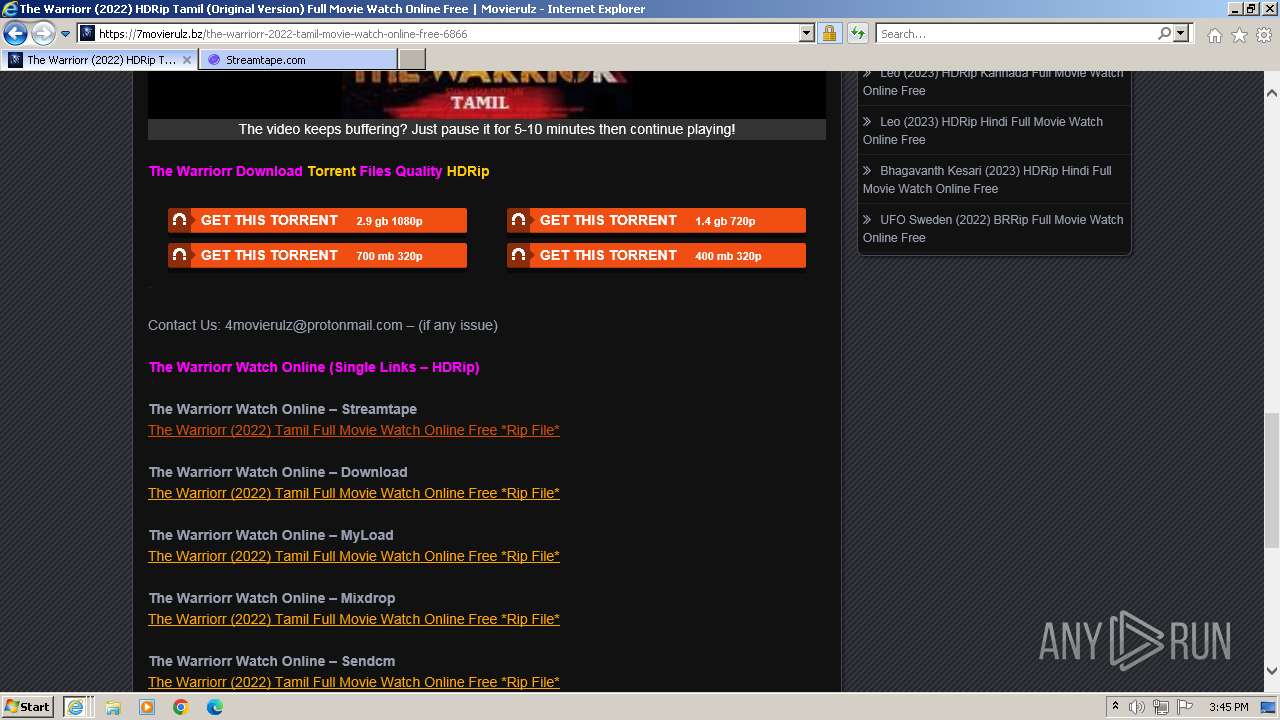Click the 3:45 PM taskbar clock
1280x720 pixels.
pyautogui.click(x=1228, y=707)
